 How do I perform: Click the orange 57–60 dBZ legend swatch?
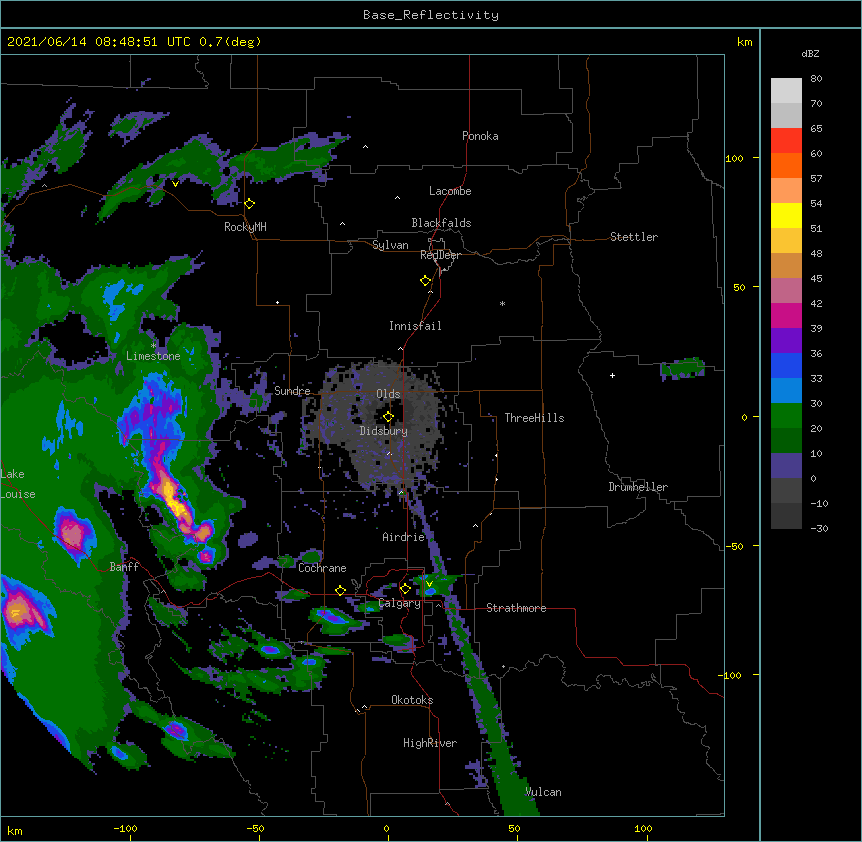pyautogui.click(x=786, y=165)
